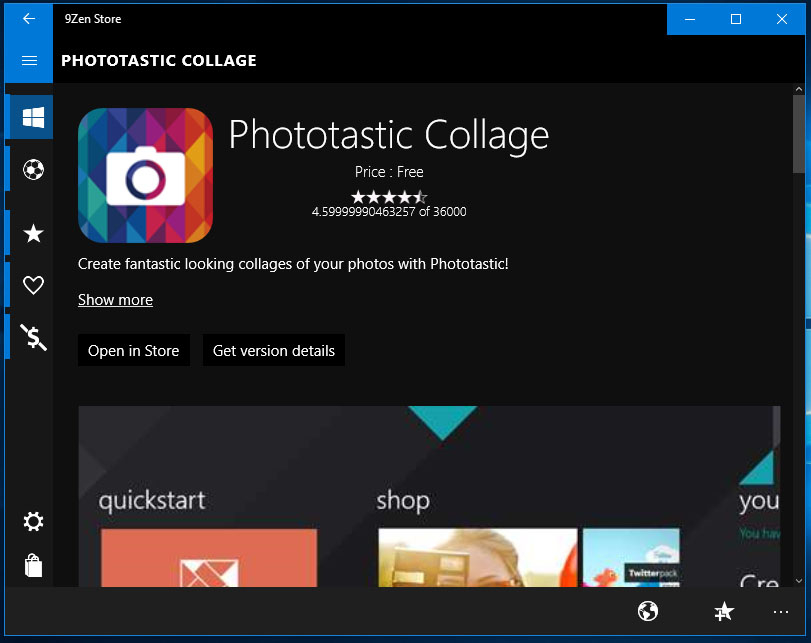Viewport: 811px width, 643px height.
Task: Open the star sidebar section
Action: tap(34, 233)
